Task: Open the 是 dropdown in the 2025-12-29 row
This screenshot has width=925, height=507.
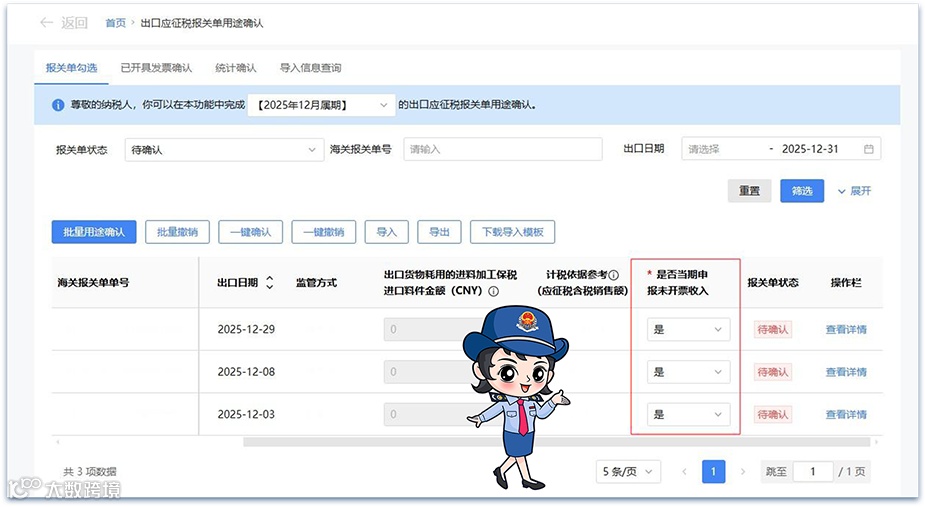Action: pos(688,329)
